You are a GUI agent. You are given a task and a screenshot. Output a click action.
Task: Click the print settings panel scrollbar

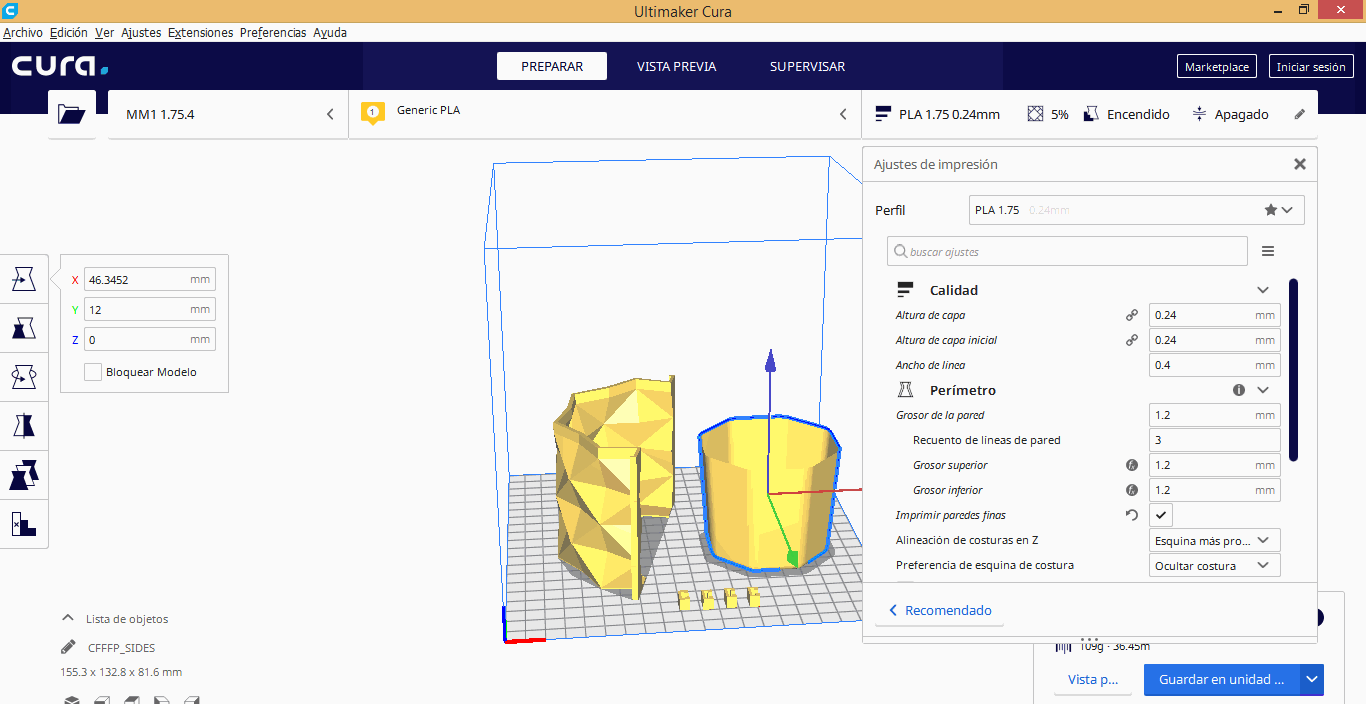pyautogui.click(x=1293, y=370)
